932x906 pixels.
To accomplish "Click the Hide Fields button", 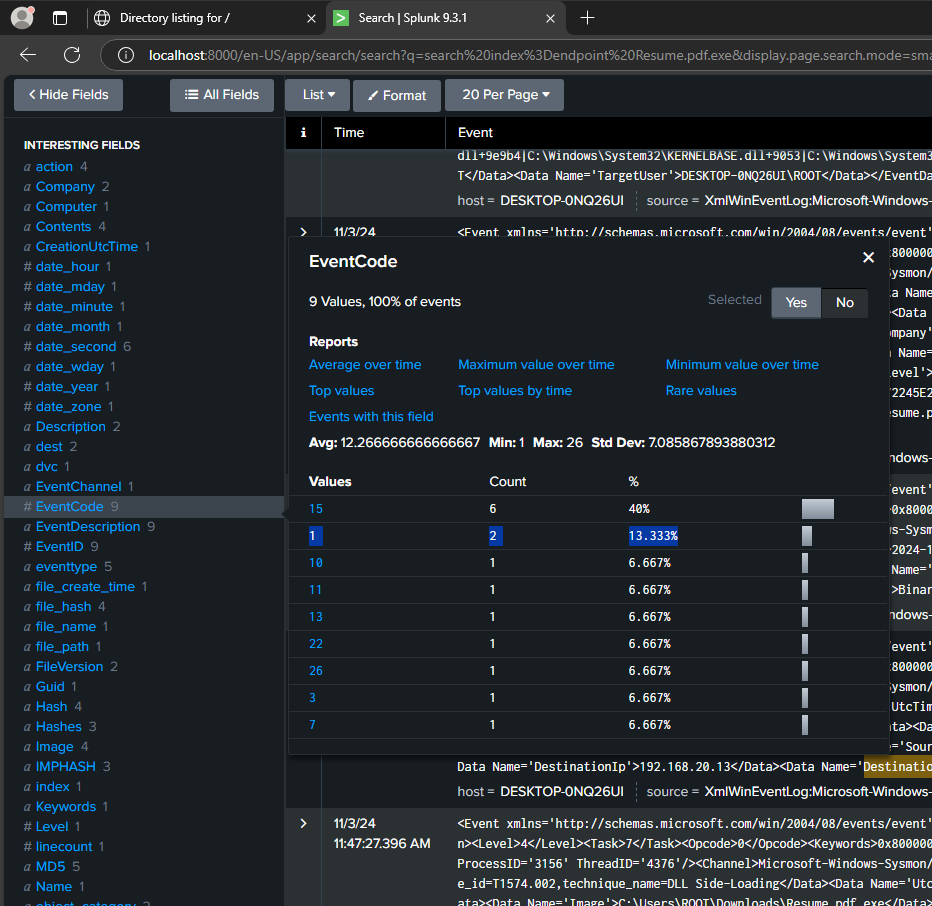I will click(x=68, y=95).
